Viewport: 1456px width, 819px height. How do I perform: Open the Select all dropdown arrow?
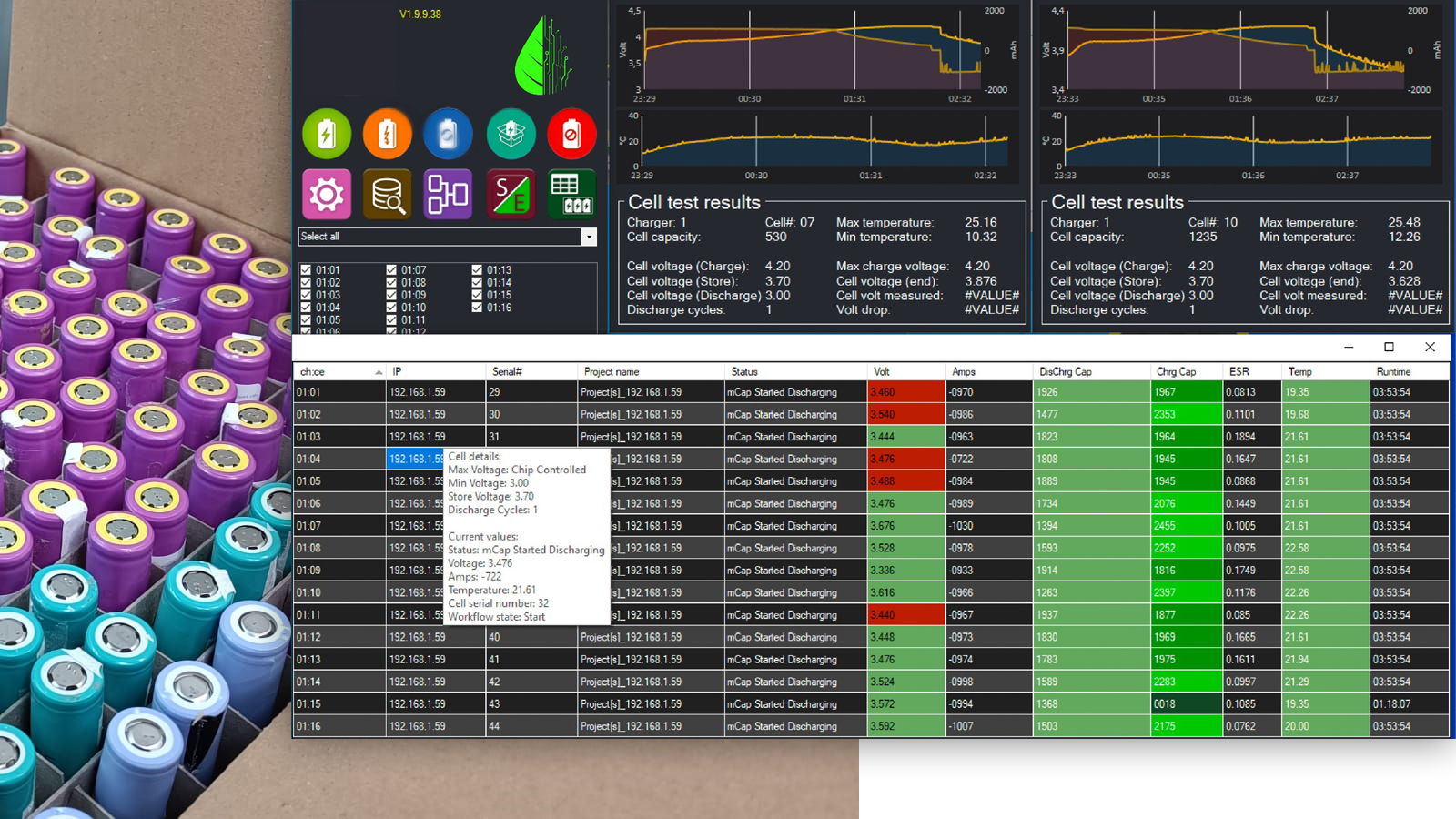589,237
